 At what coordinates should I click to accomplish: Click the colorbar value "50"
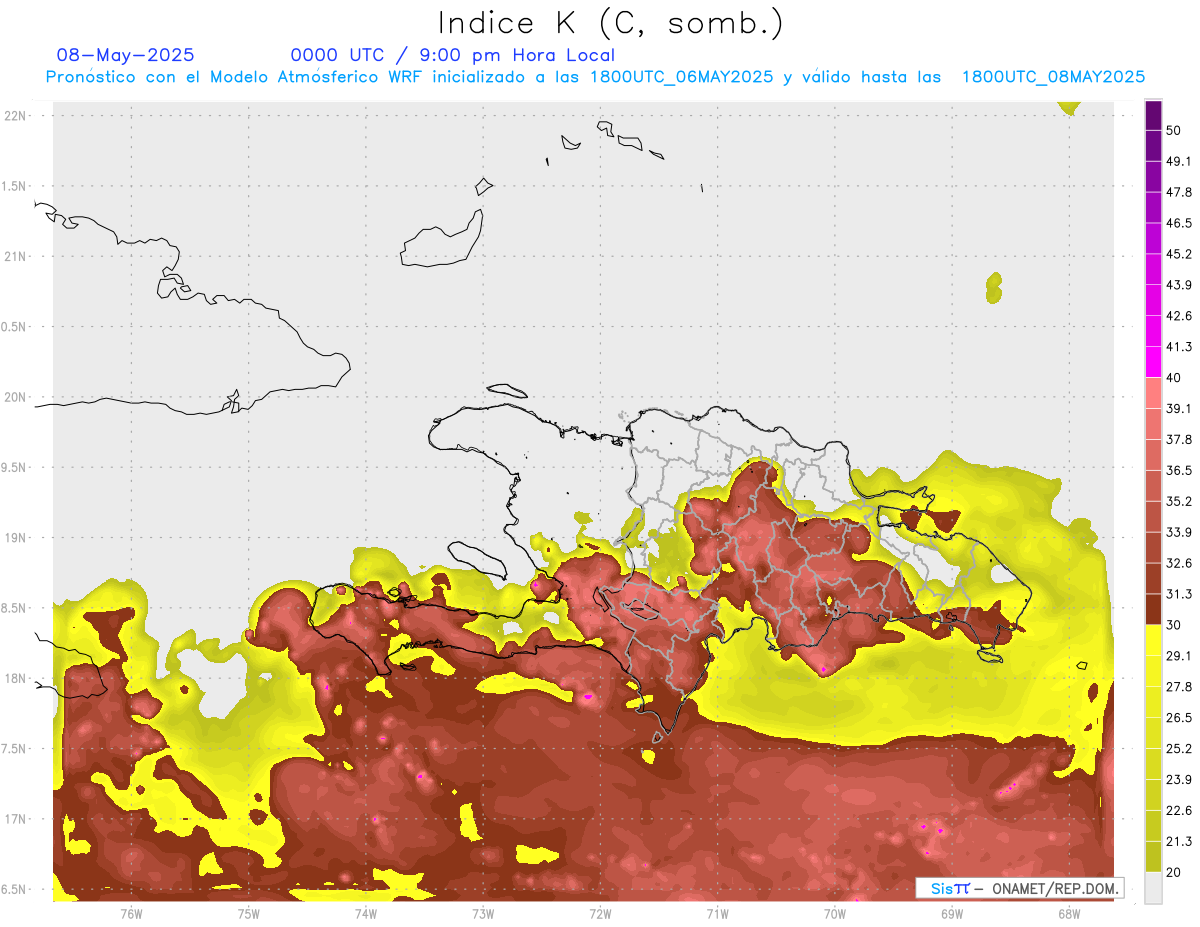coord(1174,130)
